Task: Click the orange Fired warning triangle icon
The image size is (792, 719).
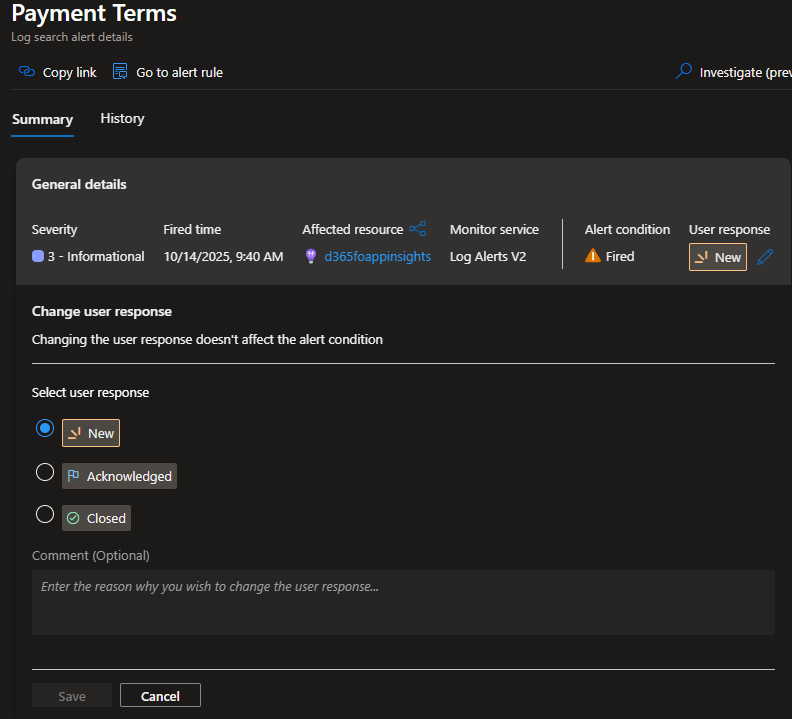Action: 593,256
